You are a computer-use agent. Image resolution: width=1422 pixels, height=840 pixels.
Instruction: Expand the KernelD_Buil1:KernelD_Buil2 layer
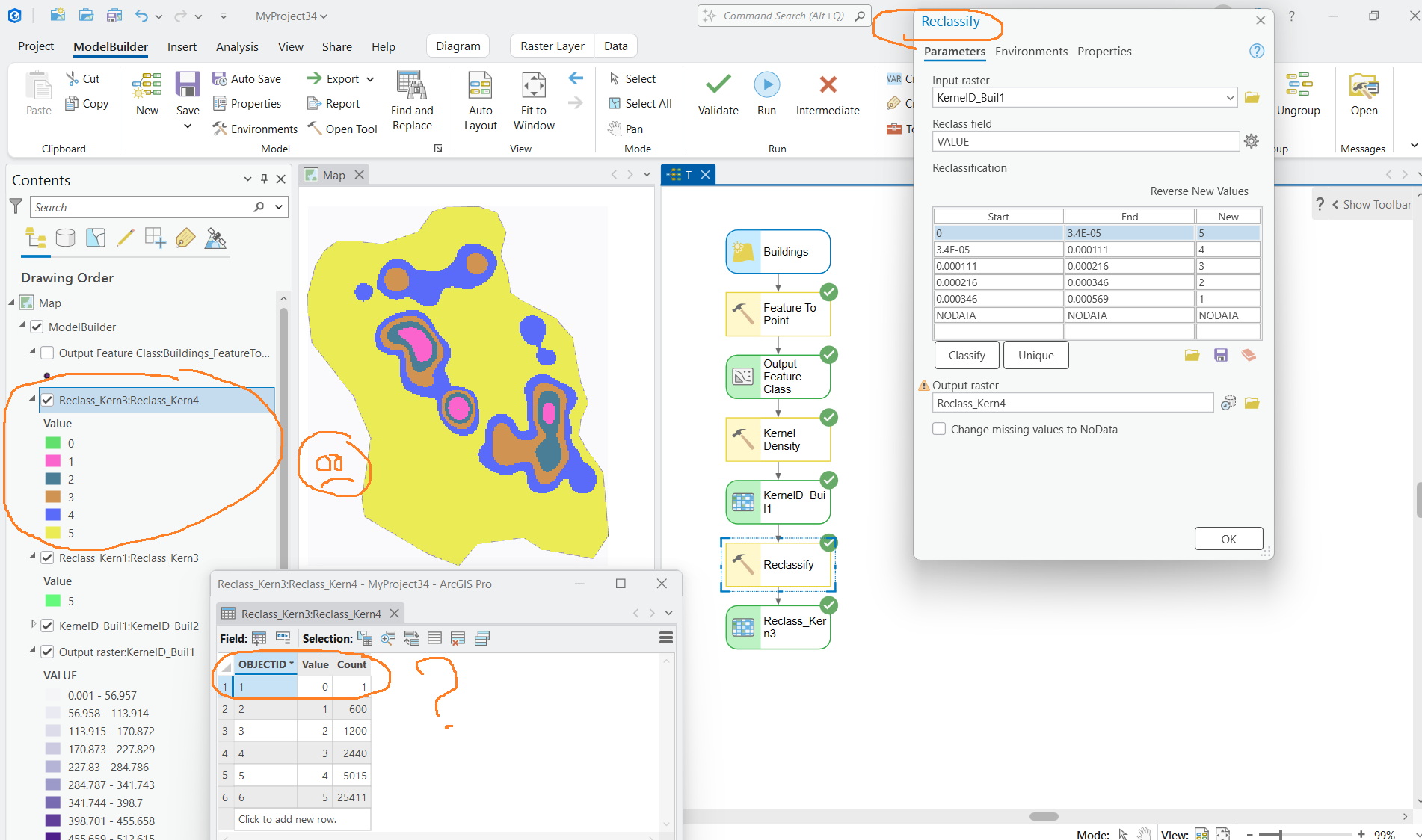[33, 624]
